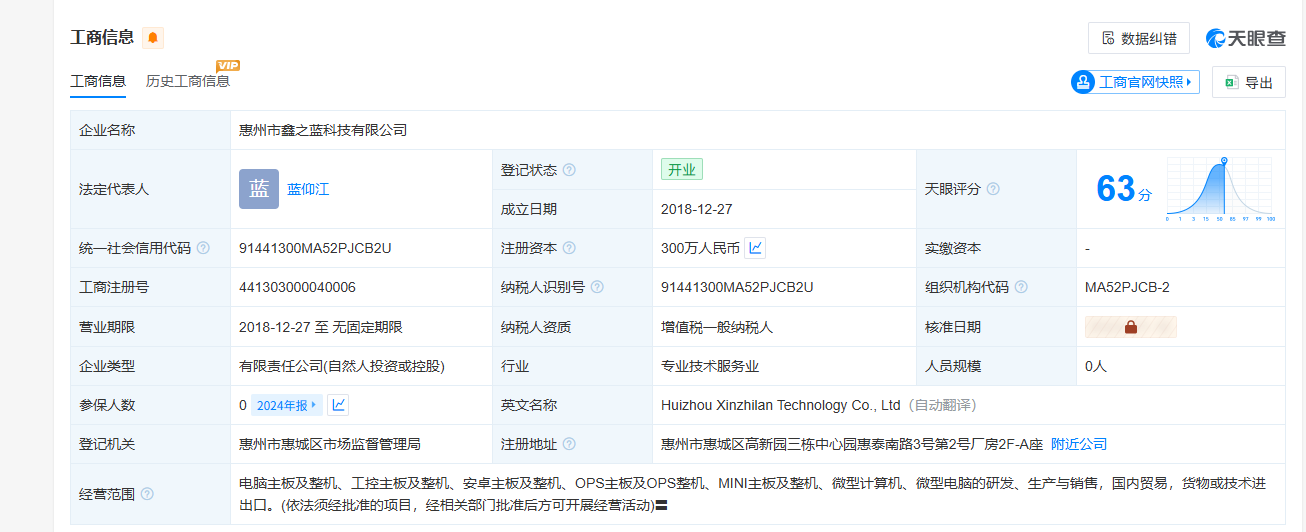Click the score distribution curve chart
This screenshot has width=1306, height=532.
tap(1220, 189)
